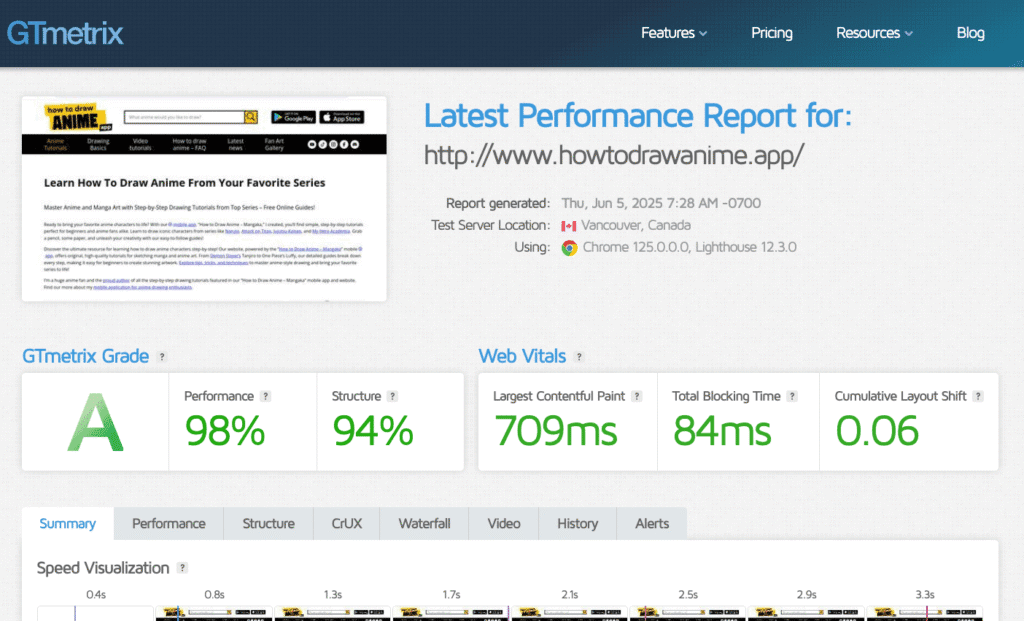Click the 0.8s speed visualization frame
The width and height of the screenshot is (1024, 621).
[x=214, y=613]
